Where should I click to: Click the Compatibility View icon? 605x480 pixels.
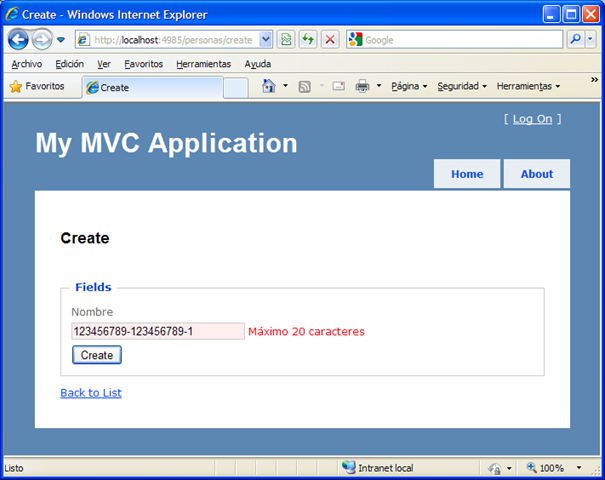(286, 39)
